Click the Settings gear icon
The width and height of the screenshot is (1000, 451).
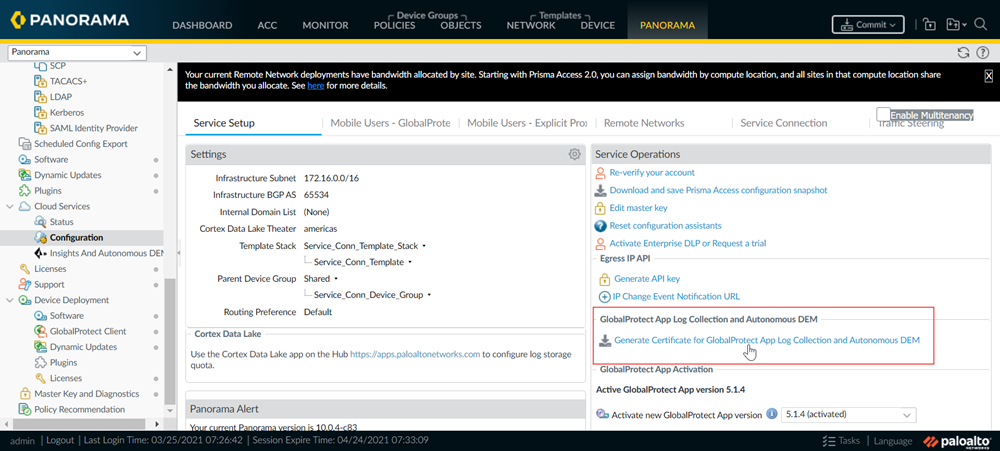574,154
